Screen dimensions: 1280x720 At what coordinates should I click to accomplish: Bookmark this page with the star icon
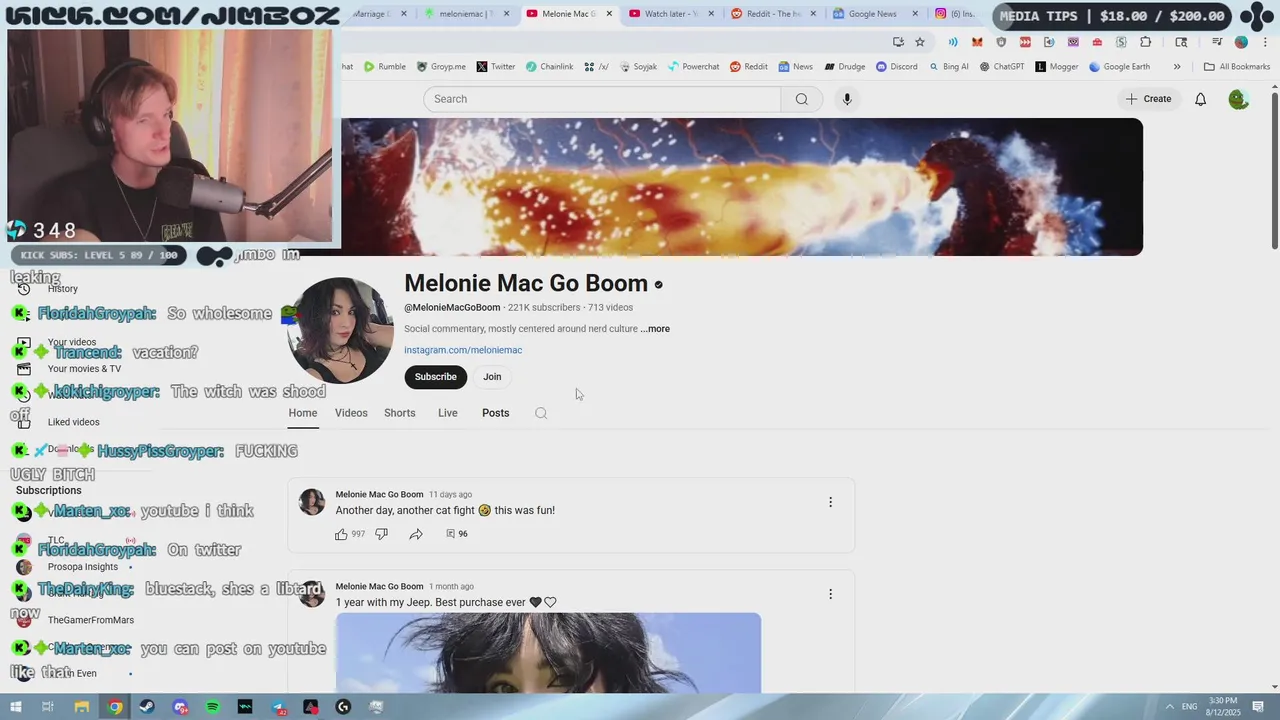(920, 42)
